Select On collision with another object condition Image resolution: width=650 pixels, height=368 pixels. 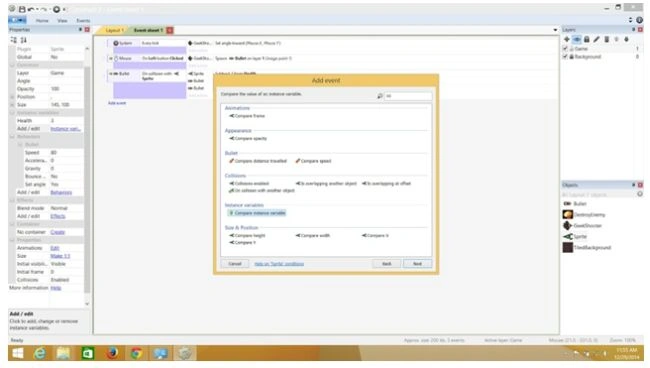coord(262,191)
